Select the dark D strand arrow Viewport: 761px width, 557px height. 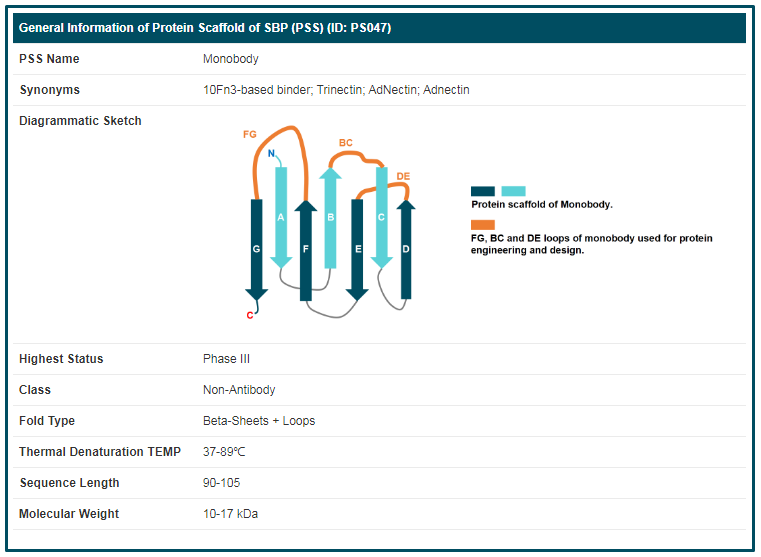click(x=406, y=248)
